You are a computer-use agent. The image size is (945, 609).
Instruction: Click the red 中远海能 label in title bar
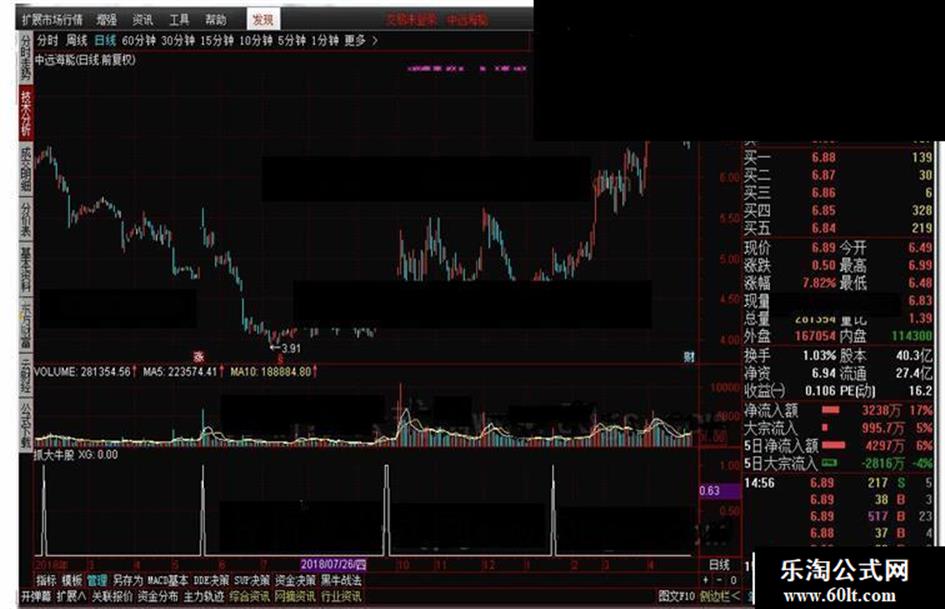point(467,20)
